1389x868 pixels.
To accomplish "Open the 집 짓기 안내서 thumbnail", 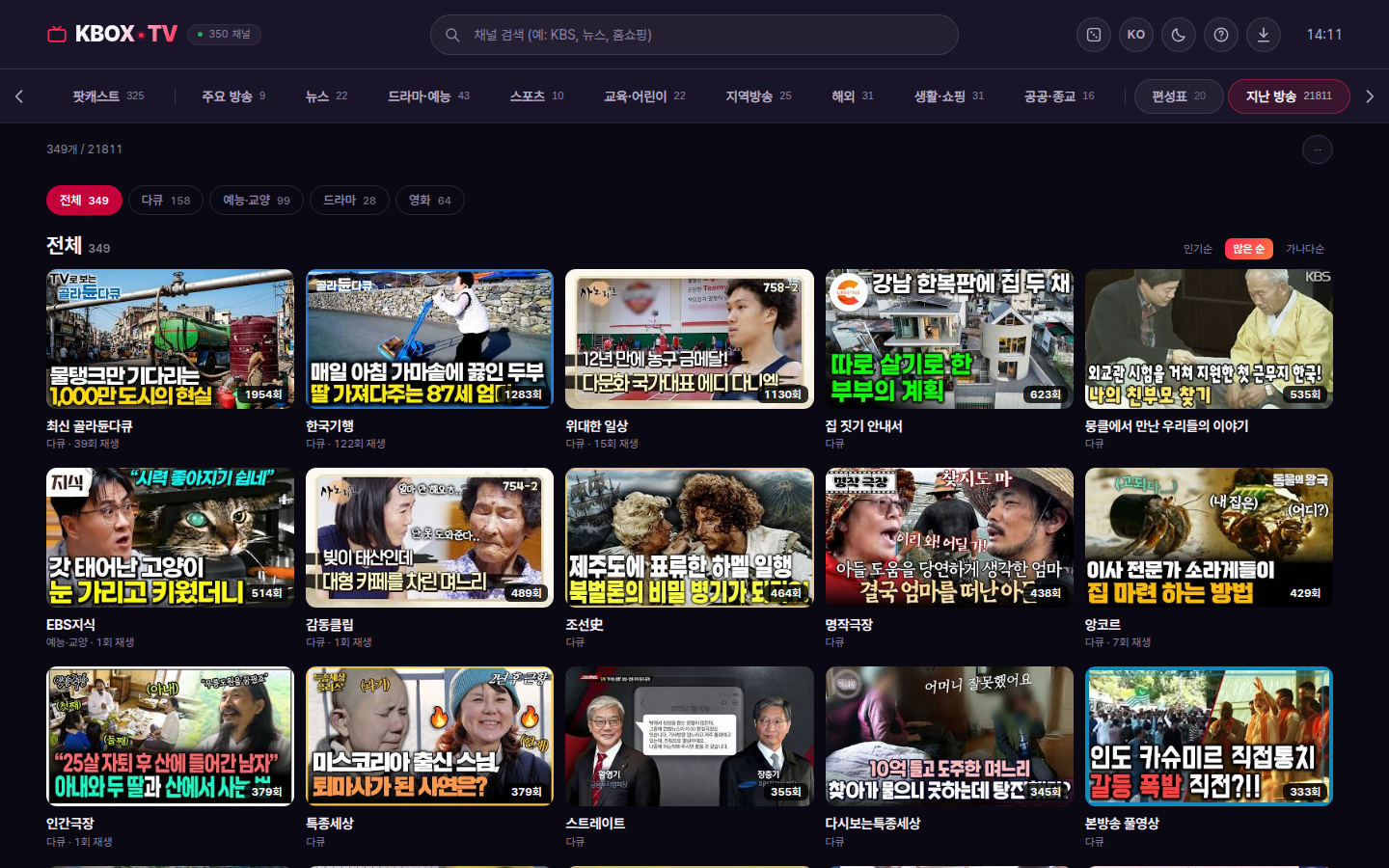I will pos(949,339).
